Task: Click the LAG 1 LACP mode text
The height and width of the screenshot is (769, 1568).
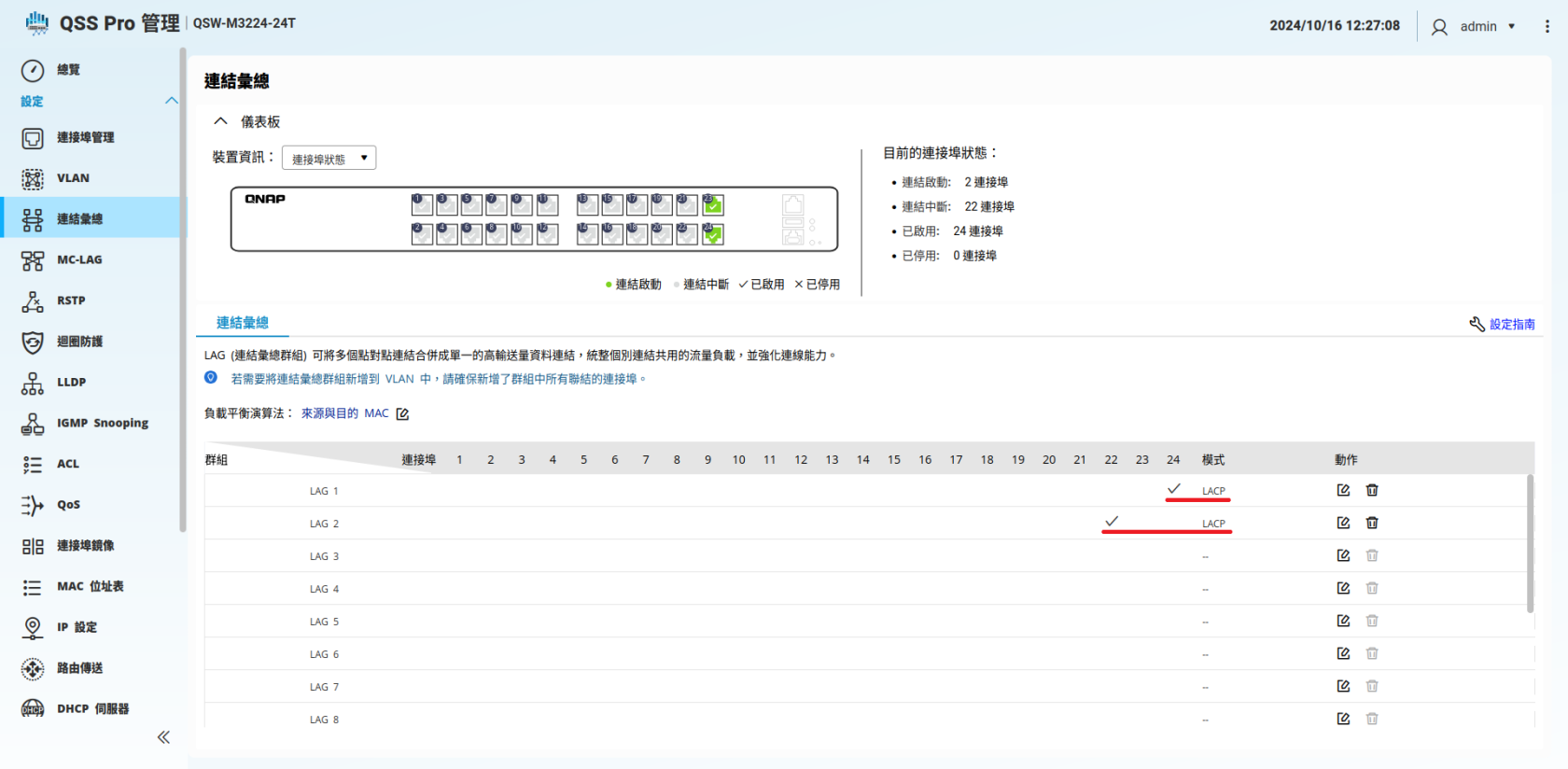Action: coord(1213,491)
